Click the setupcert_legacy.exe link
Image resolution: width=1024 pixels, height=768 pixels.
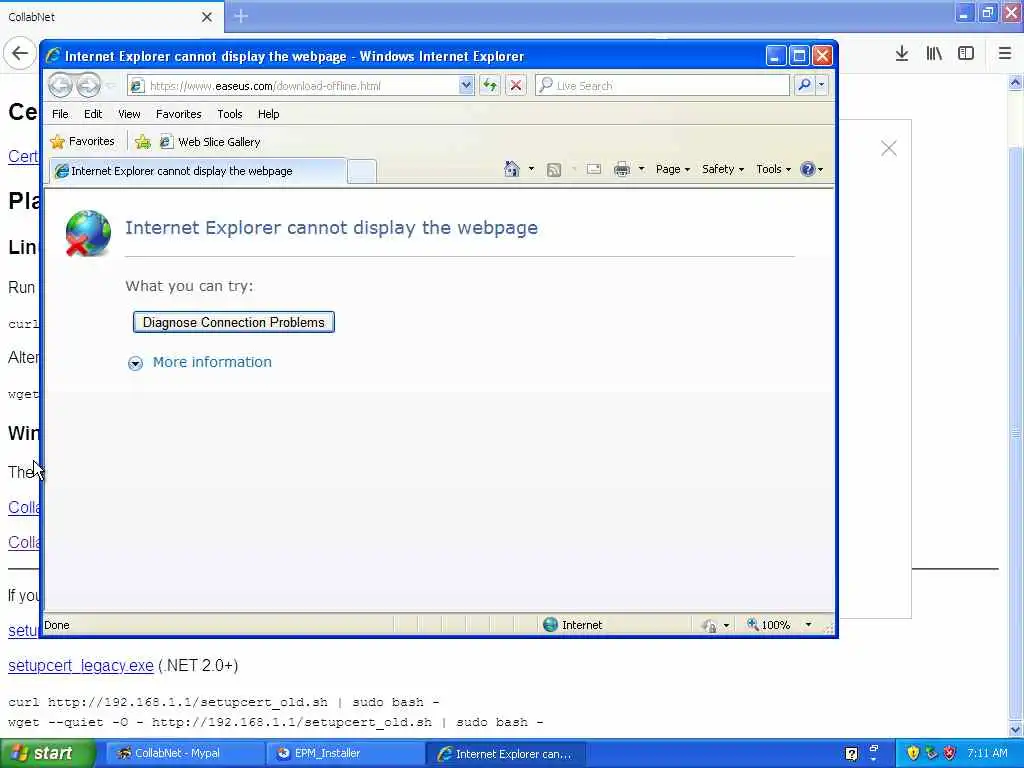click(81, 665)
